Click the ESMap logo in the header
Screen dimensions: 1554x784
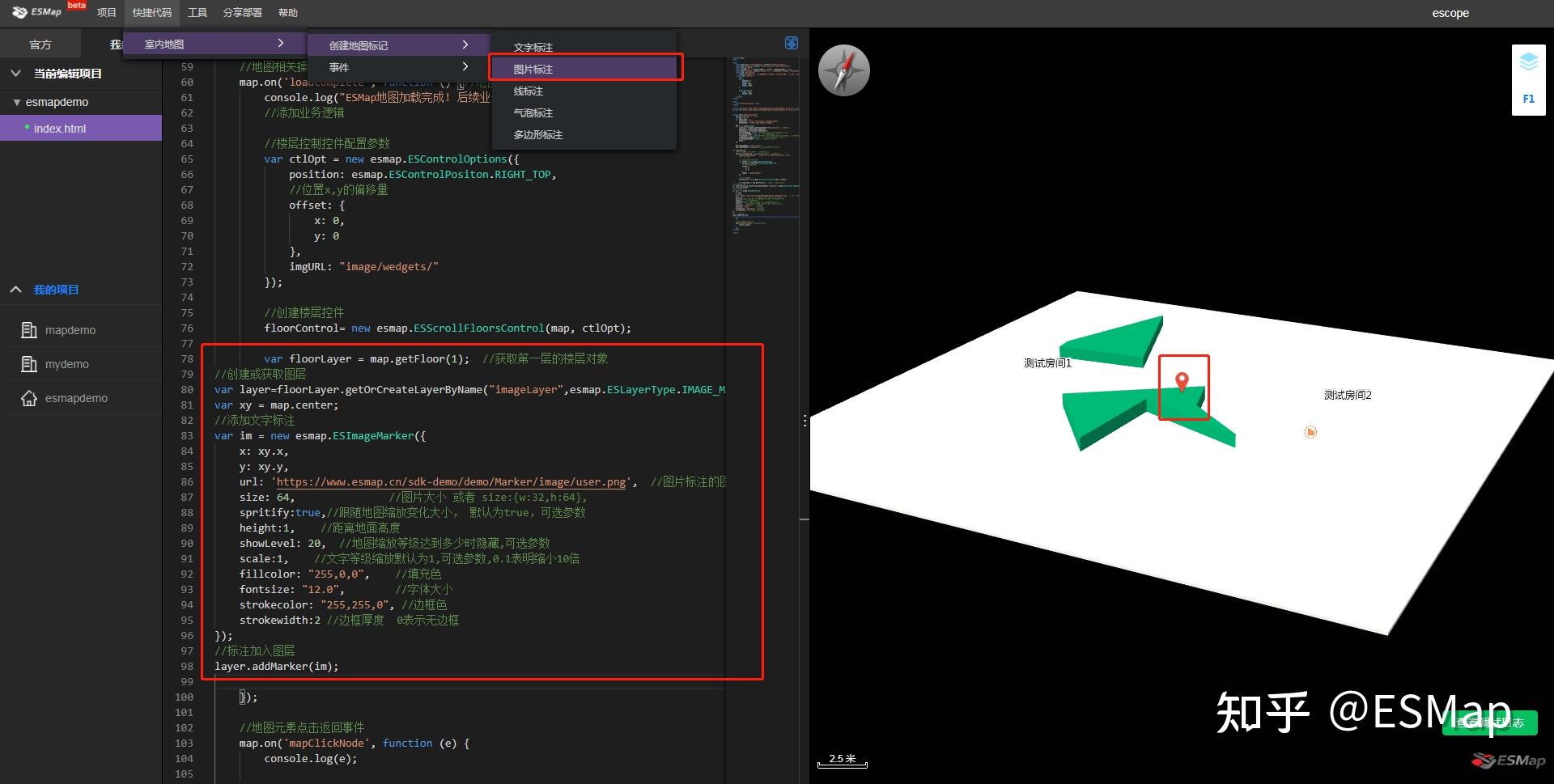37,12
